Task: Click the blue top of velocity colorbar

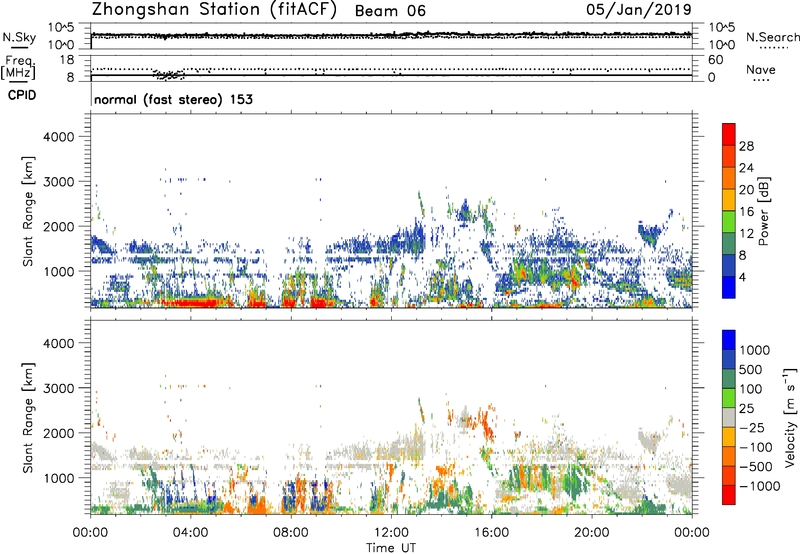Action: tap(729, 340)
